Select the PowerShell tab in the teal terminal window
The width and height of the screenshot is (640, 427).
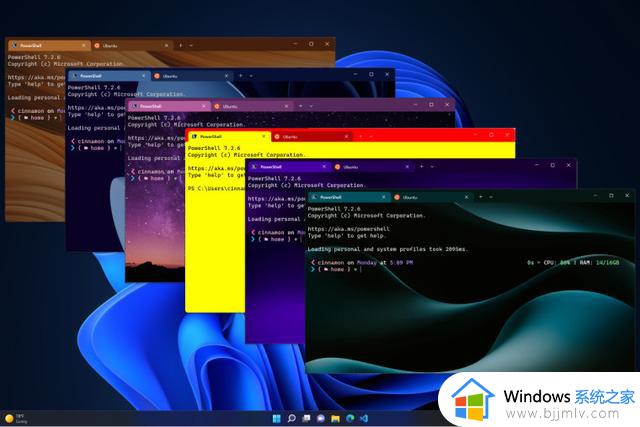[349, 197]
